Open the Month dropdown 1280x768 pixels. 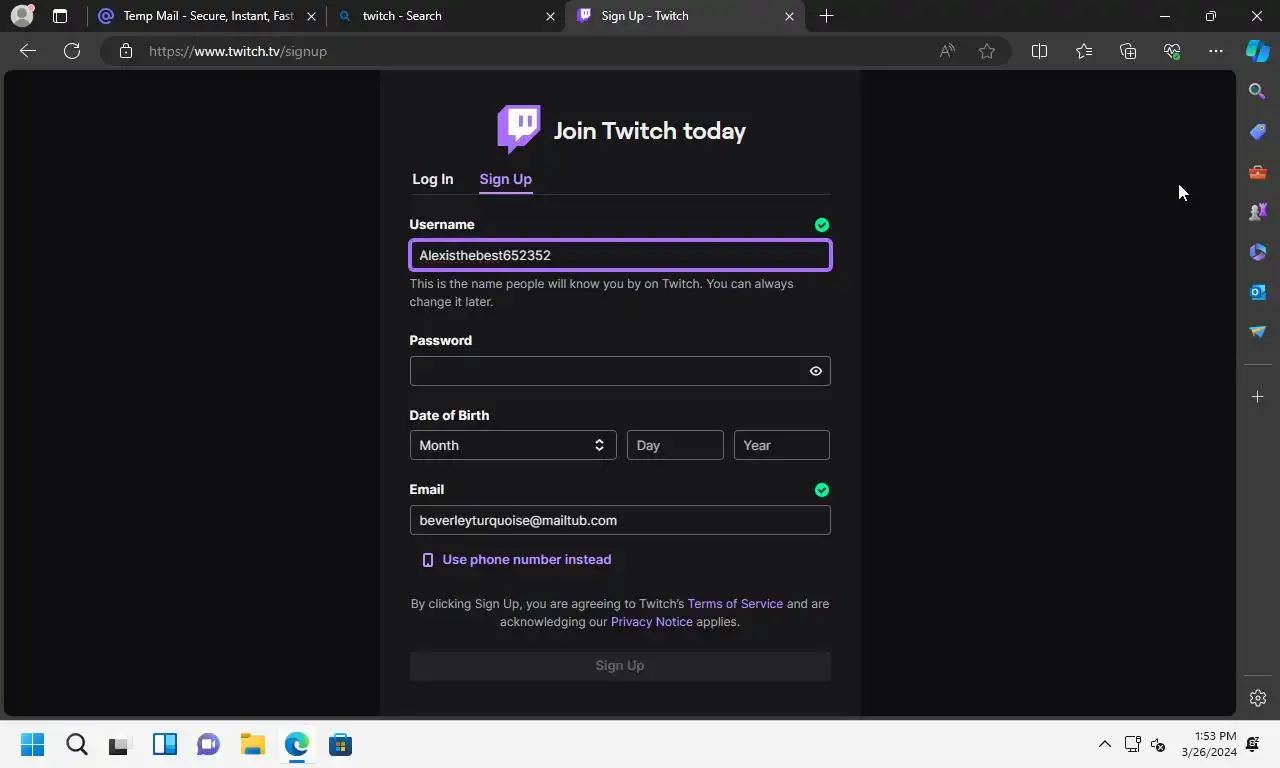(513, 445)
